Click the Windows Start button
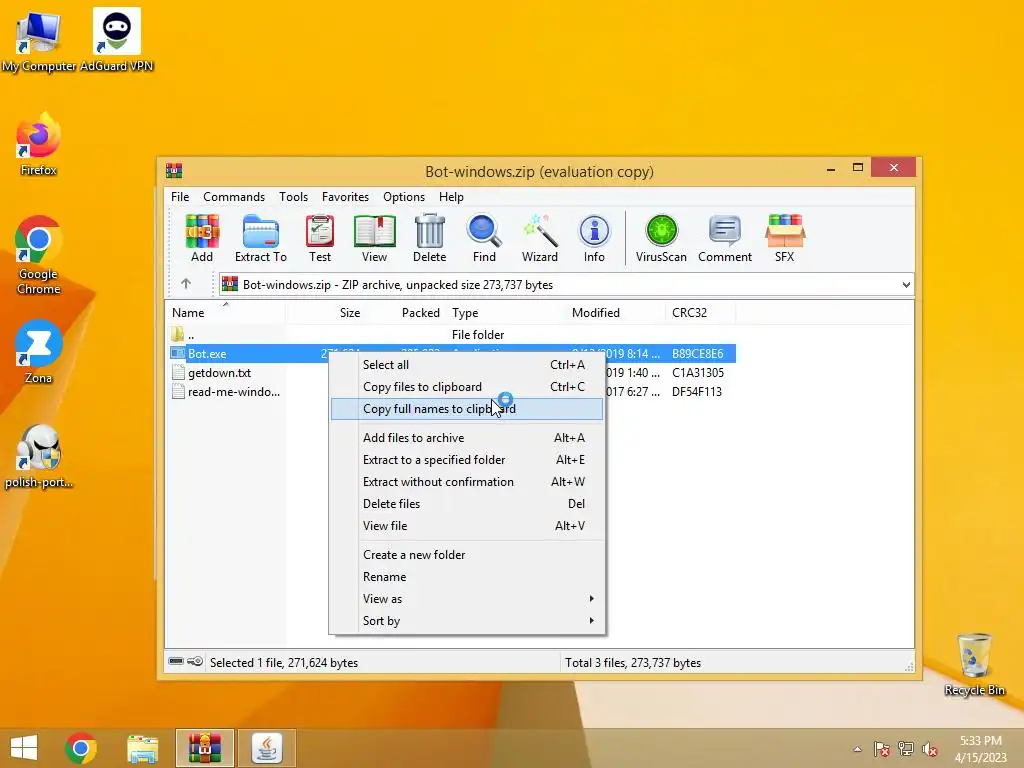This screenshot has width=1024, height=768. (x=24, y=748)
